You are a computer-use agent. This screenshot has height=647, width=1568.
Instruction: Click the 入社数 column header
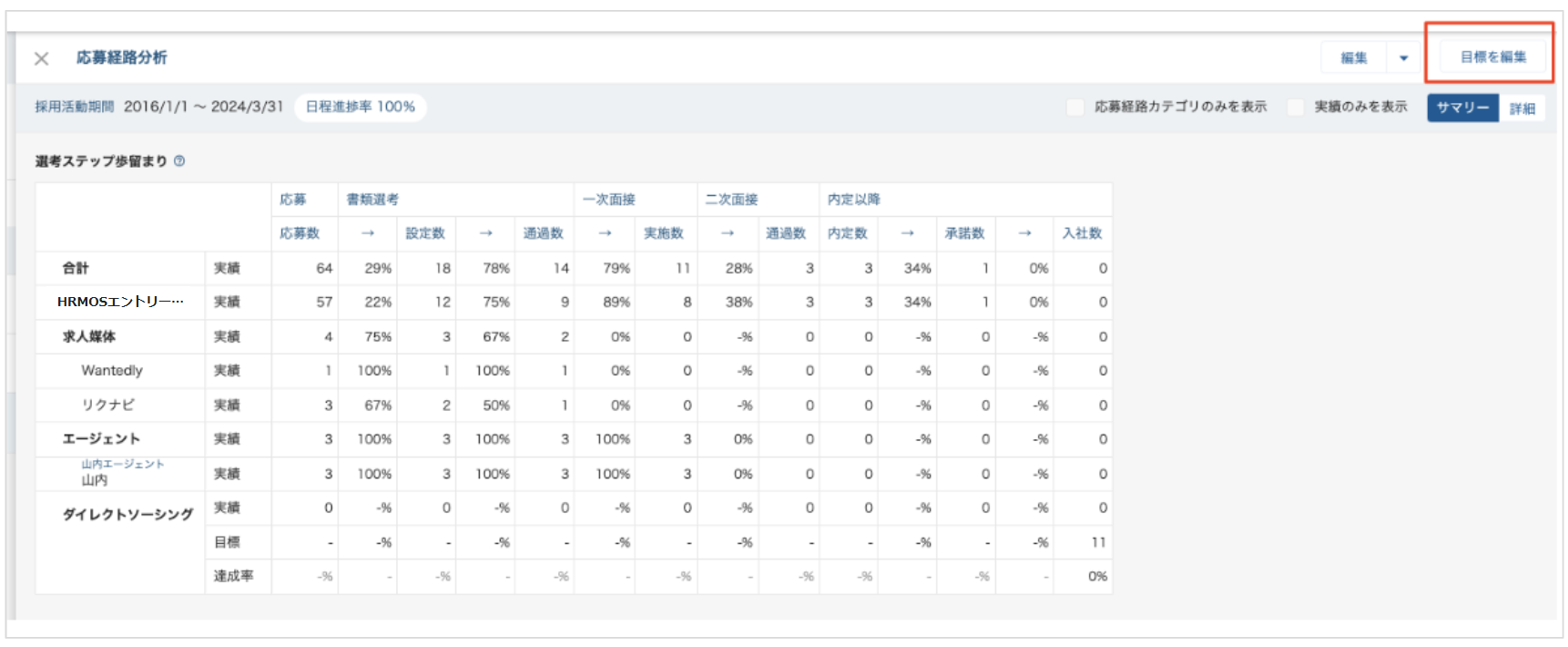pyautogui.click(x=1082, y=233)
